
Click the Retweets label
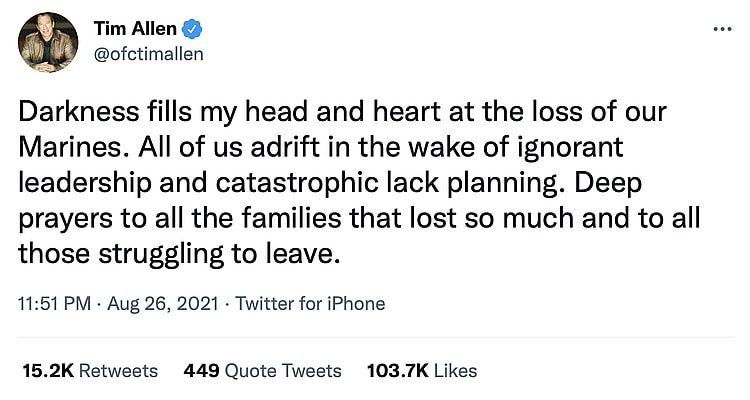(x=118, y=371)
